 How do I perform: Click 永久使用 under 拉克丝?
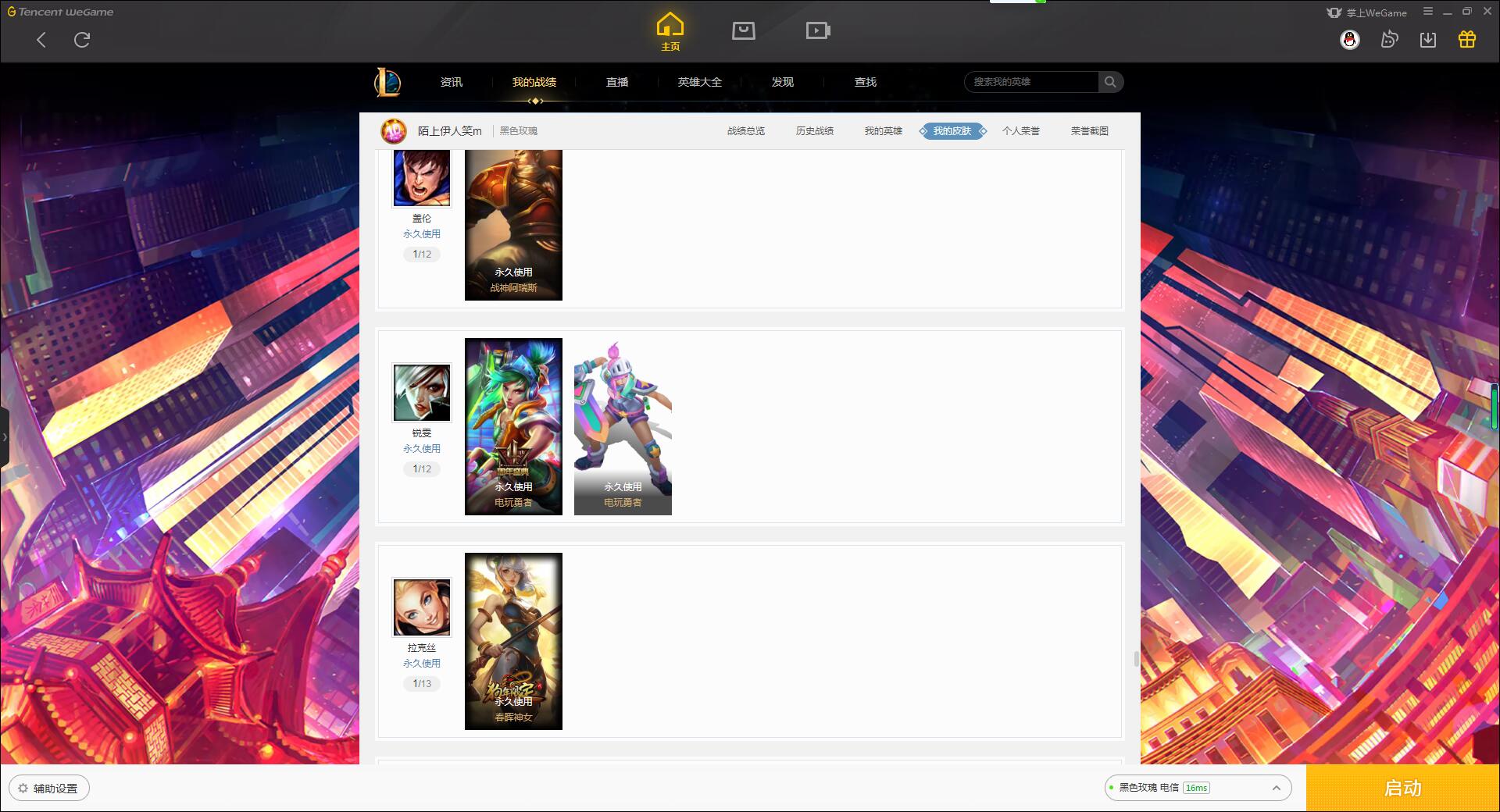coord(422,664)
